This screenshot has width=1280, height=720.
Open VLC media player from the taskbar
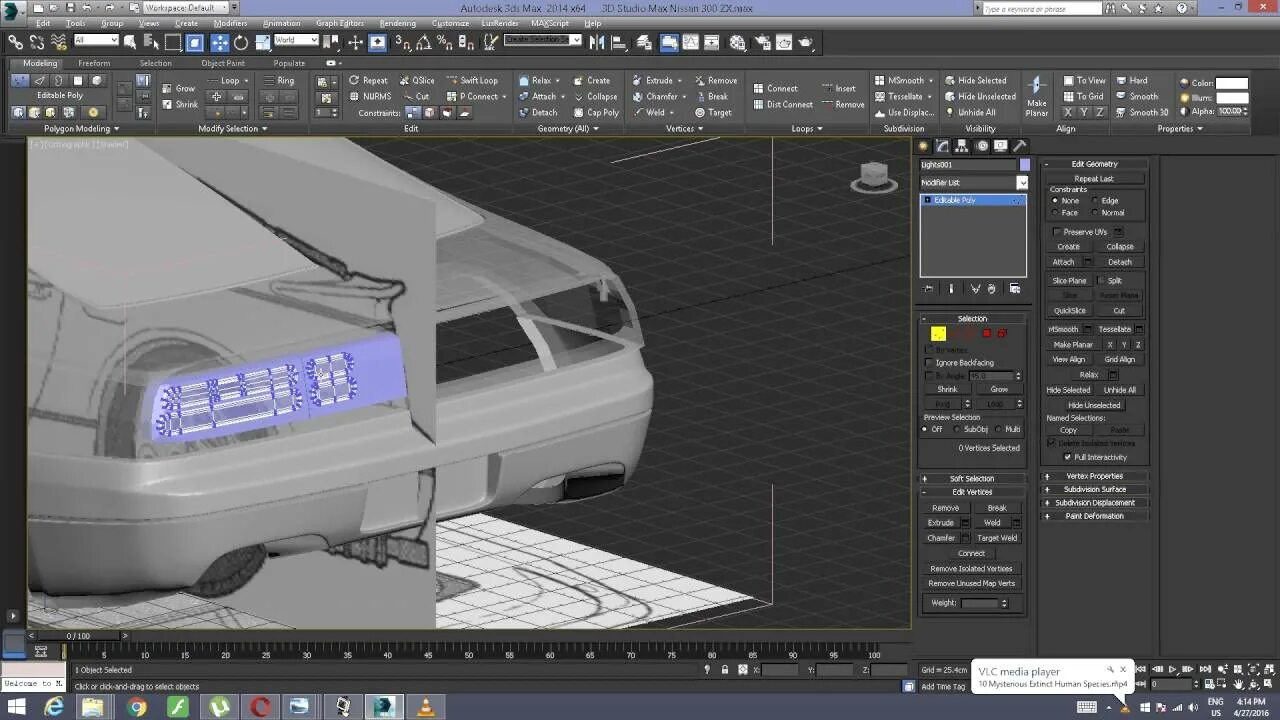tap(425, 707)
